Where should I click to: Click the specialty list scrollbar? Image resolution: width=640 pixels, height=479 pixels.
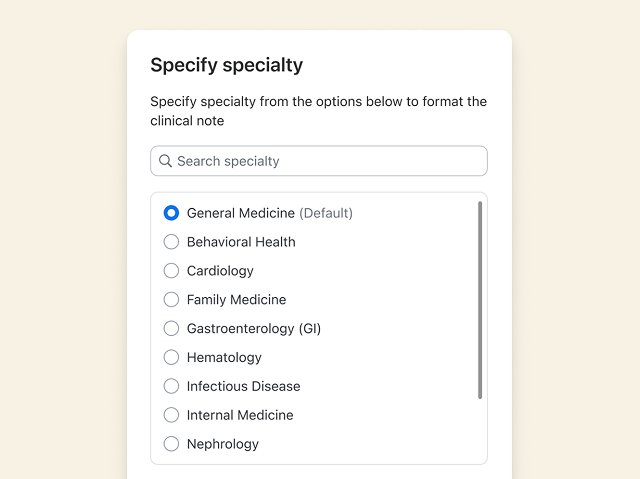coord(480,300)
